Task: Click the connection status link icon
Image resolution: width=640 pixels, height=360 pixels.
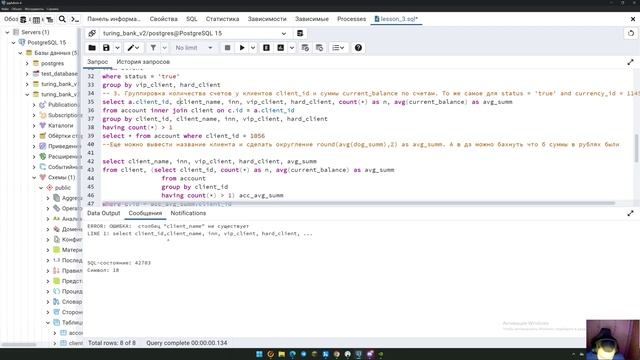Action: [92, 33]
